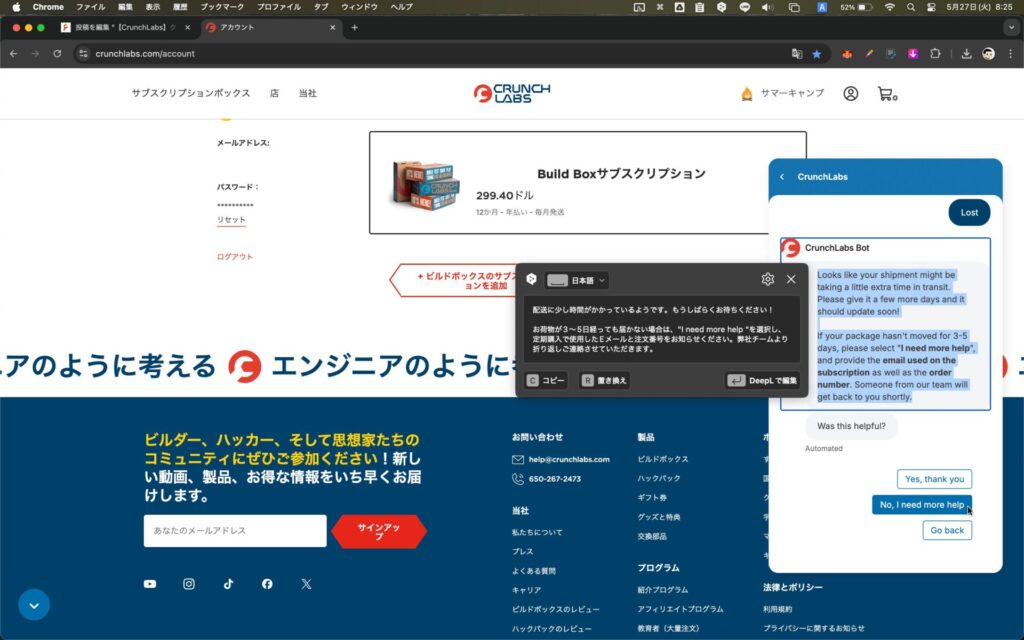Screen dimensions: 1024x640
Task: Open サブスクリプションボックス nav menu
Action: (x=191, y=93)
